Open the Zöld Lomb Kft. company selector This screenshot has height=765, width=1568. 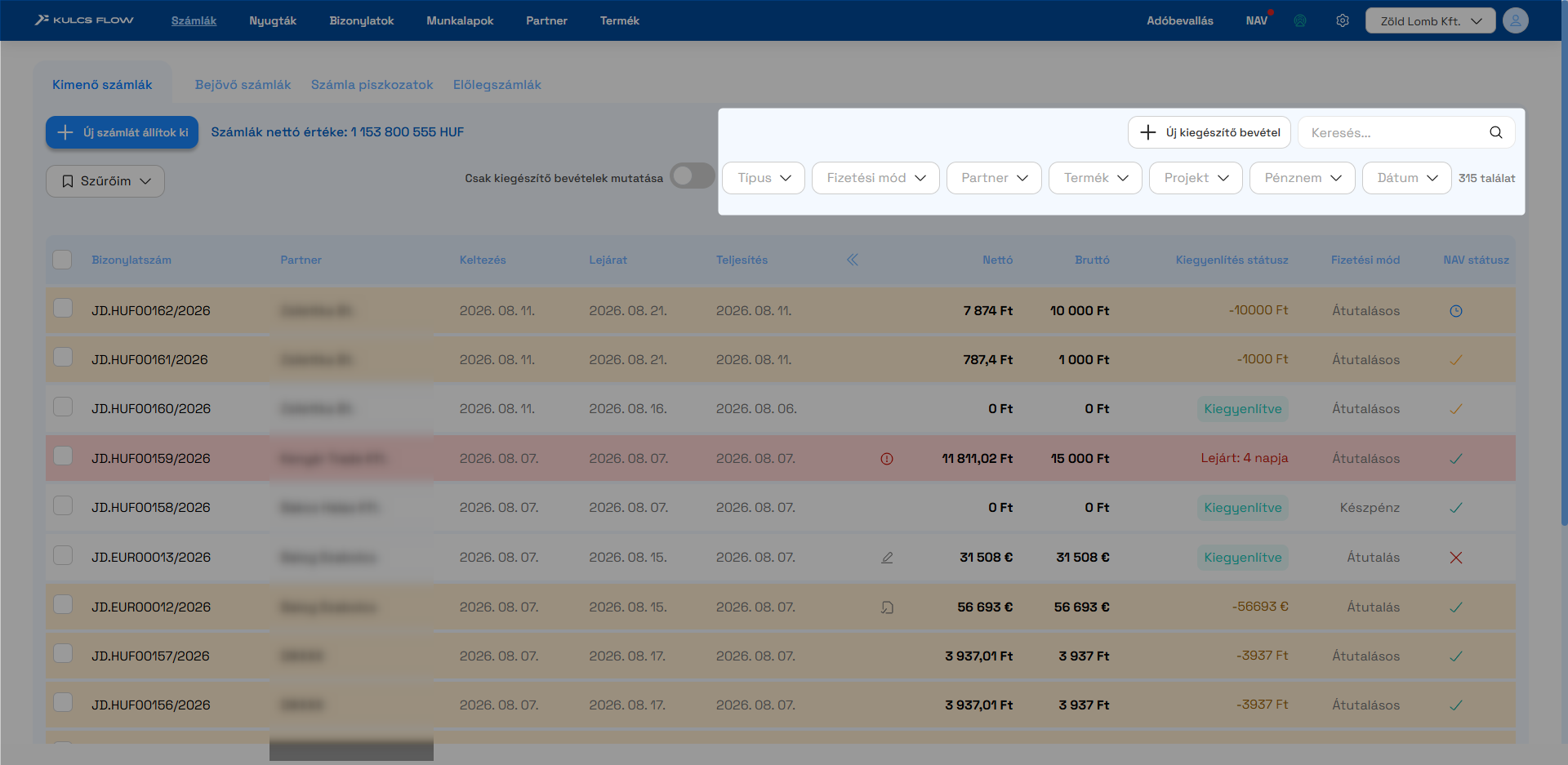coord(1431,21)
